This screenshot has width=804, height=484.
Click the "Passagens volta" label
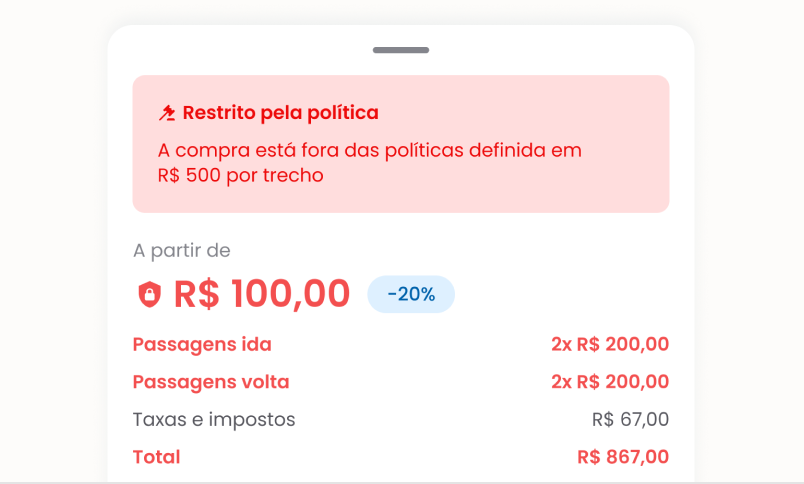(211, 382)
